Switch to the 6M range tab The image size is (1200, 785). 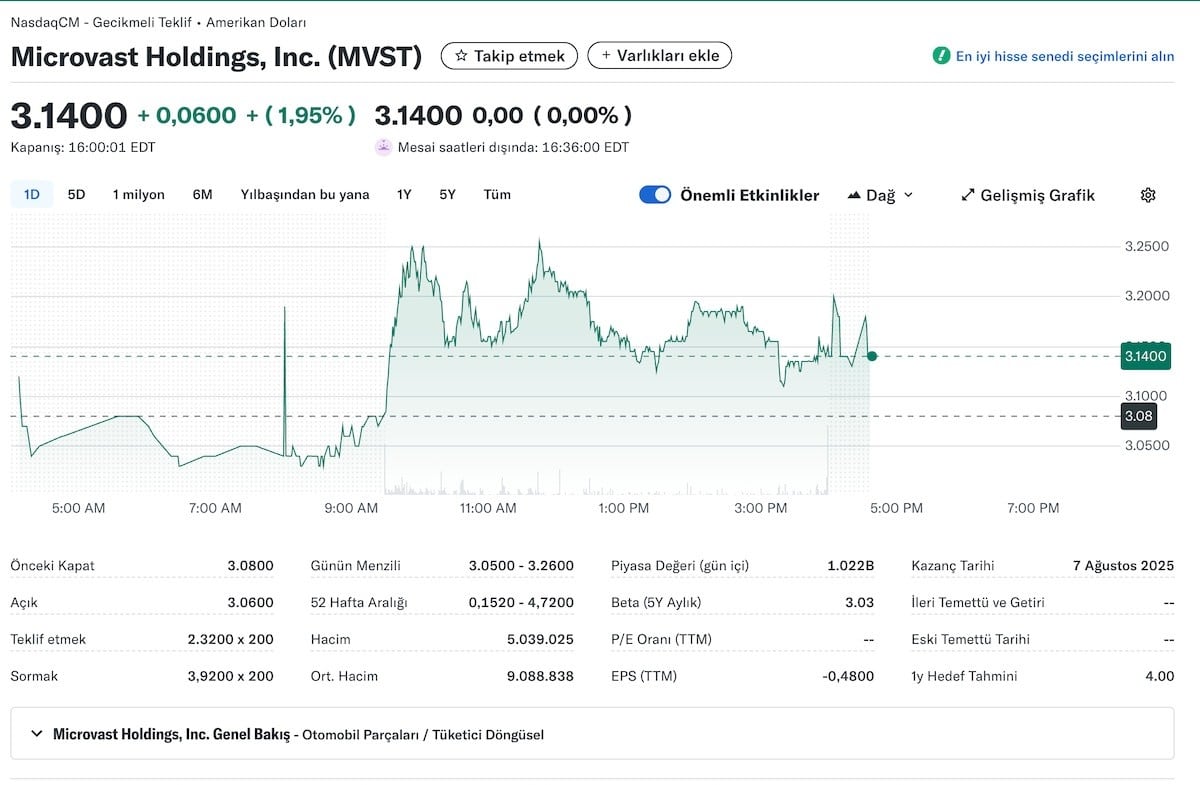pyautogui.click(x=202, y=195)
